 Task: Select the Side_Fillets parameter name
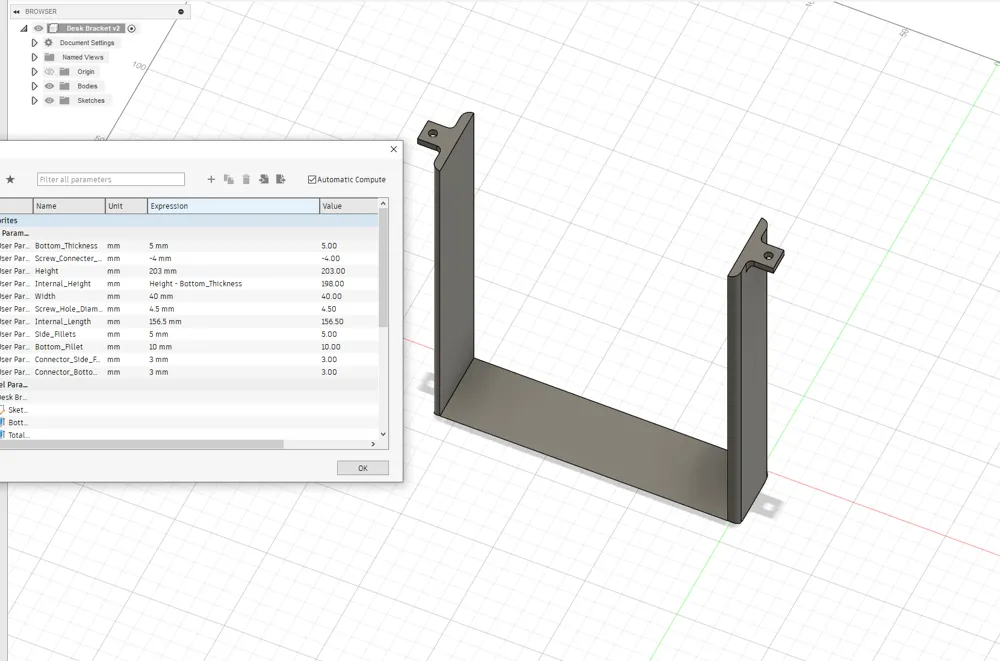point(55,334)
